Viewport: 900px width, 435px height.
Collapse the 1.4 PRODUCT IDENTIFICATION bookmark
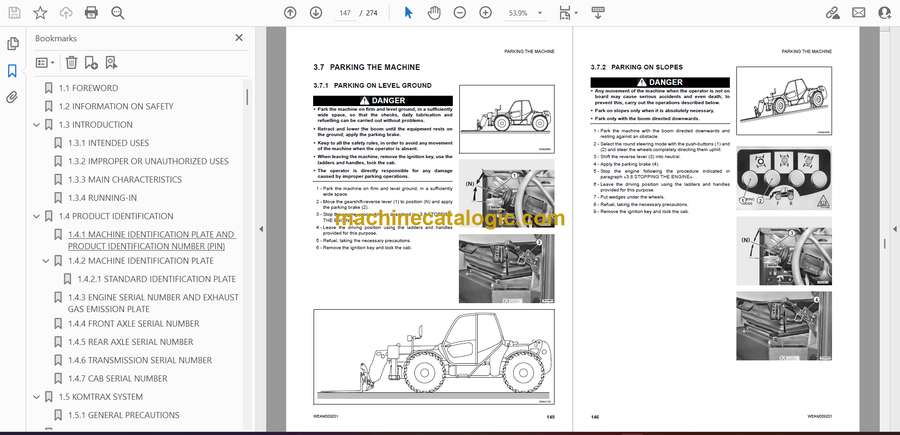pos(37,216)
